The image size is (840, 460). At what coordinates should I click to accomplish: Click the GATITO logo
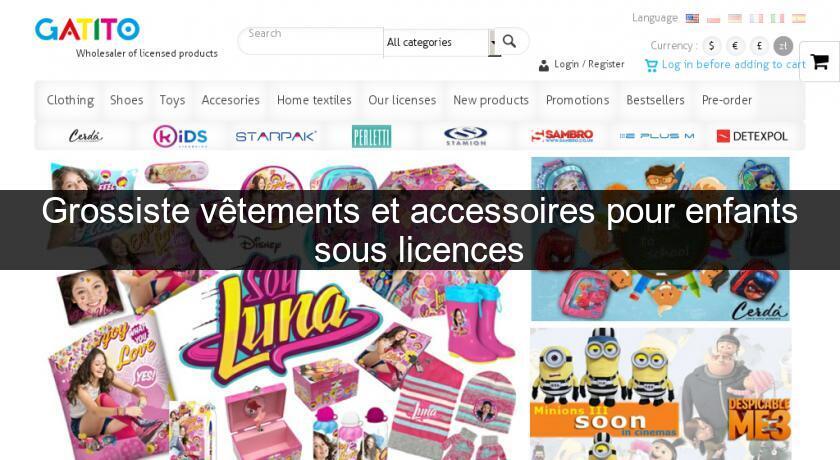click(87, 29)
